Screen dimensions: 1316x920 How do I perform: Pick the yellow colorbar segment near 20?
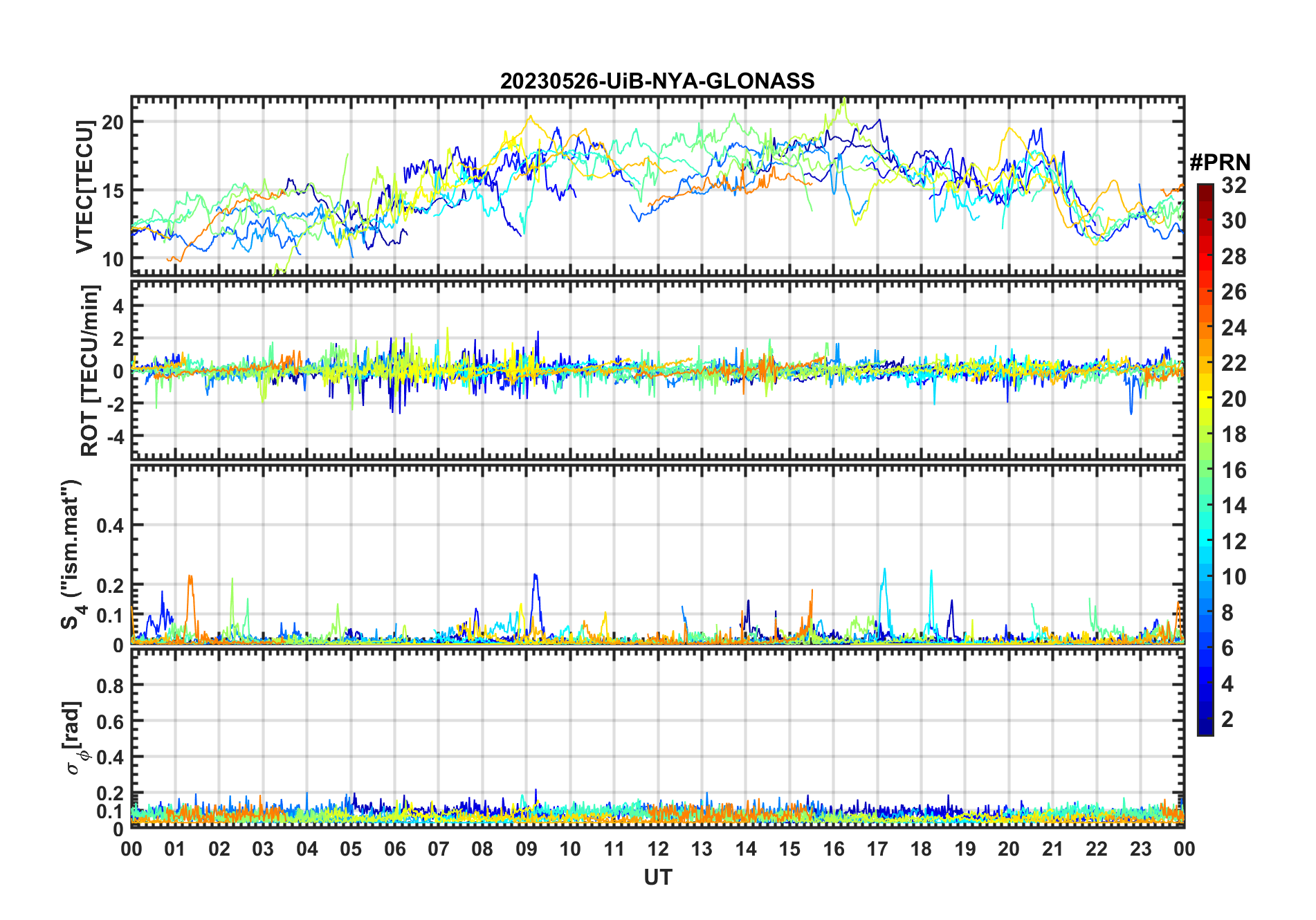point(1205,399)
